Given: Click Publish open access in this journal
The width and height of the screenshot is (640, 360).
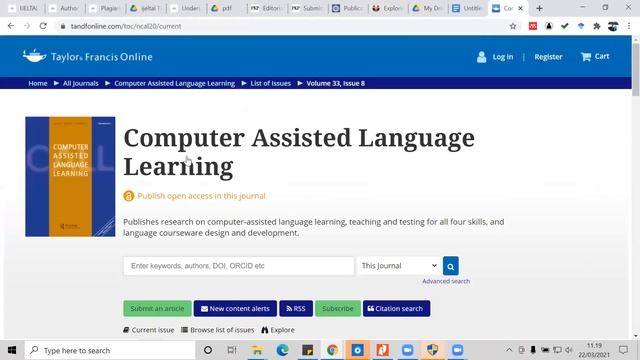Looking at the screenshot, I should (x=201, y=196).
